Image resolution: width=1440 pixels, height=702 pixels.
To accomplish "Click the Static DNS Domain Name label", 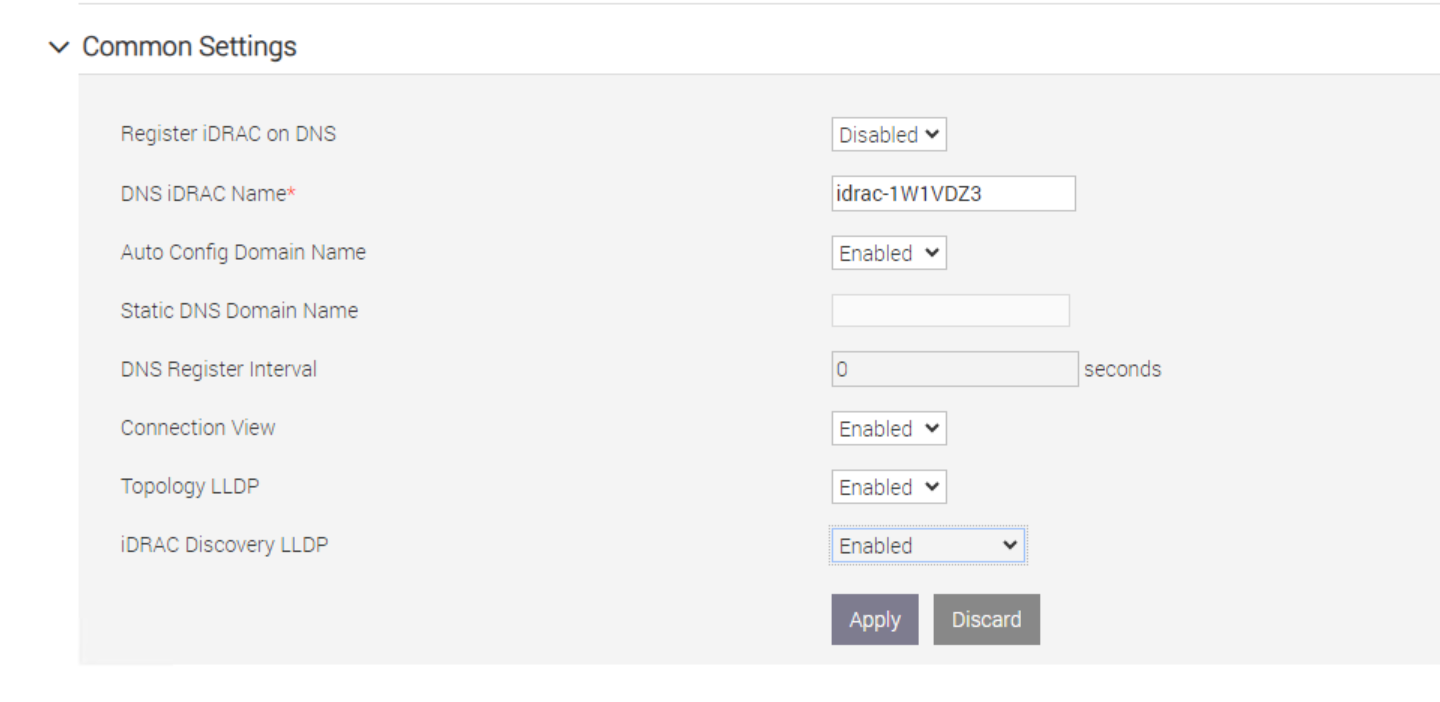I will (x=239, y=311).
